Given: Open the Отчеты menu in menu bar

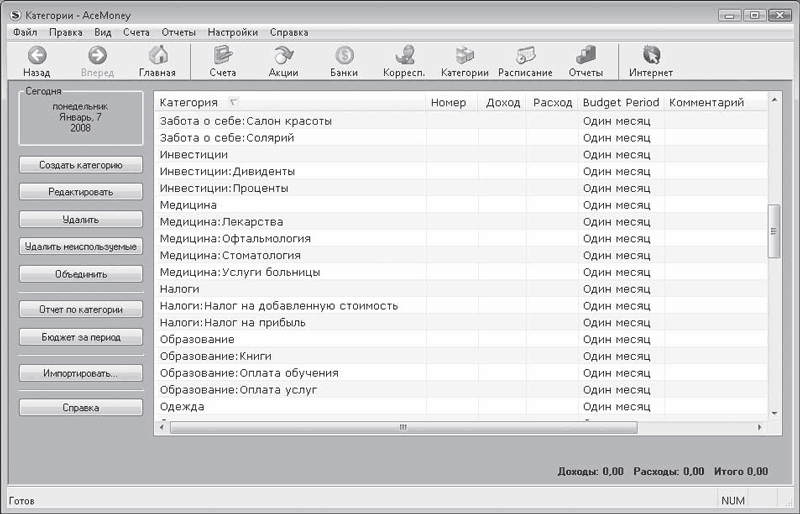Looking at the screenshot, I should click(x=179, y=33).
